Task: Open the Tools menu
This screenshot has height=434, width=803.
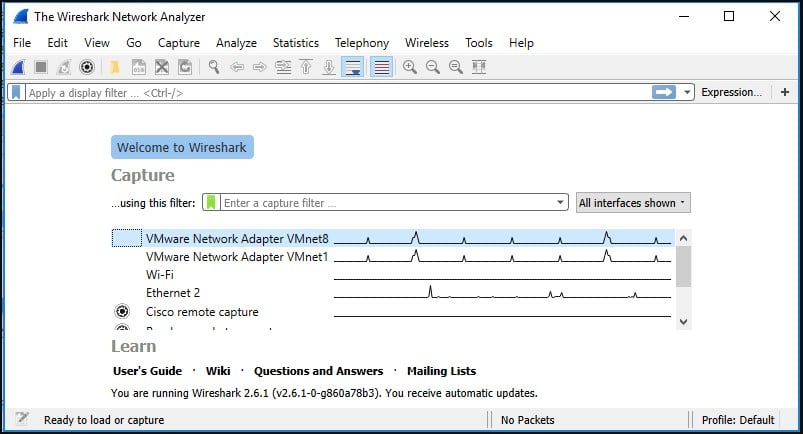Action: (478, 43)
